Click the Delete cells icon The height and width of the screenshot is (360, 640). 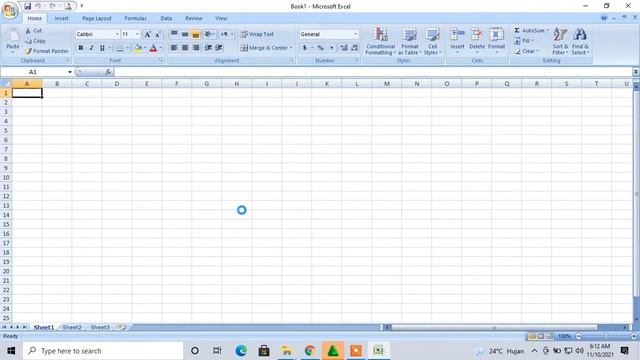[477, 35]
